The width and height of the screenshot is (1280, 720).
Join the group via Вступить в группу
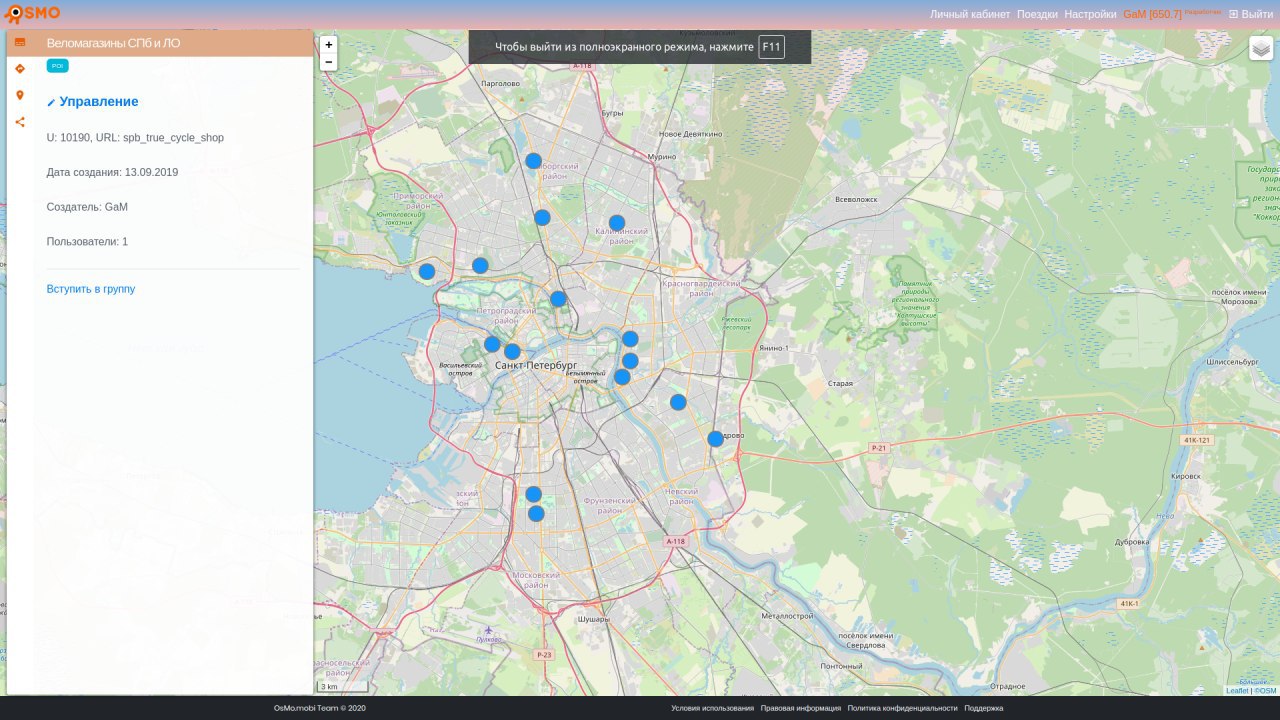[91, 289]
